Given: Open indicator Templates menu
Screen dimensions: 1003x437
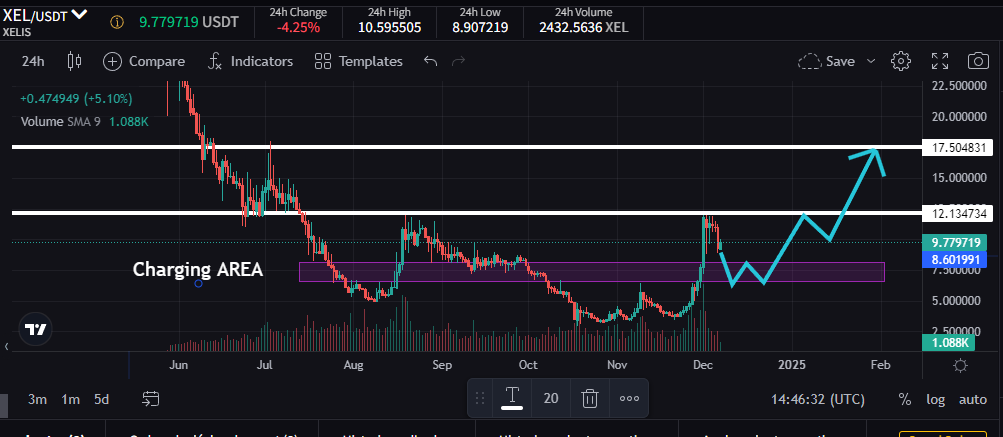Looking at the screenshot, I should pos(359,61).
